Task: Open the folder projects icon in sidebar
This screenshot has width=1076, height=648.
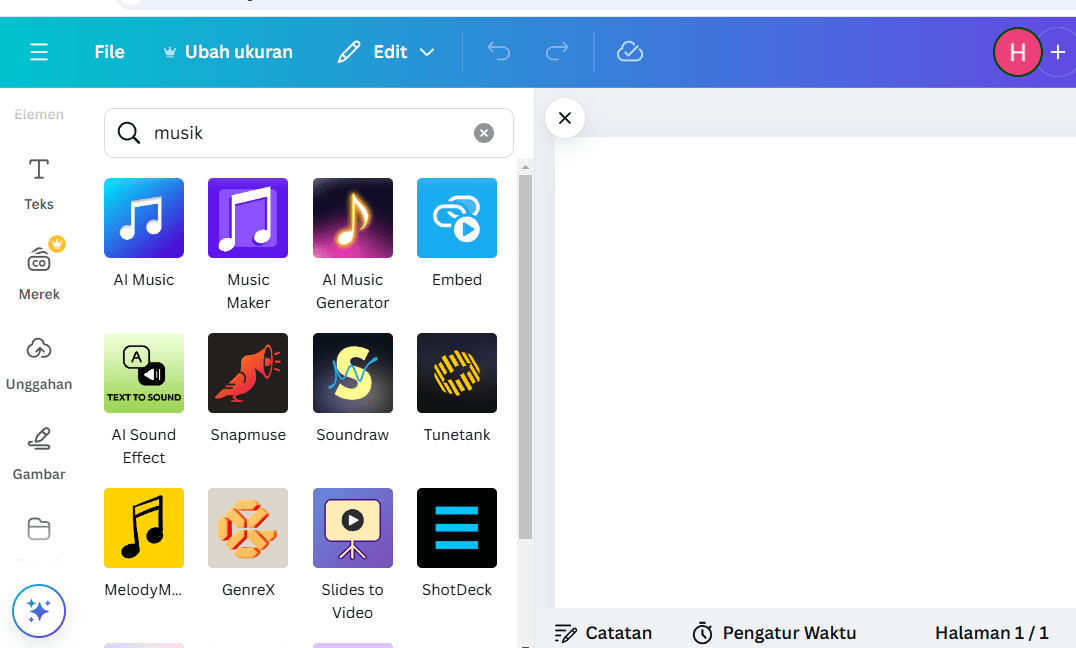Action: click(39, 529)
